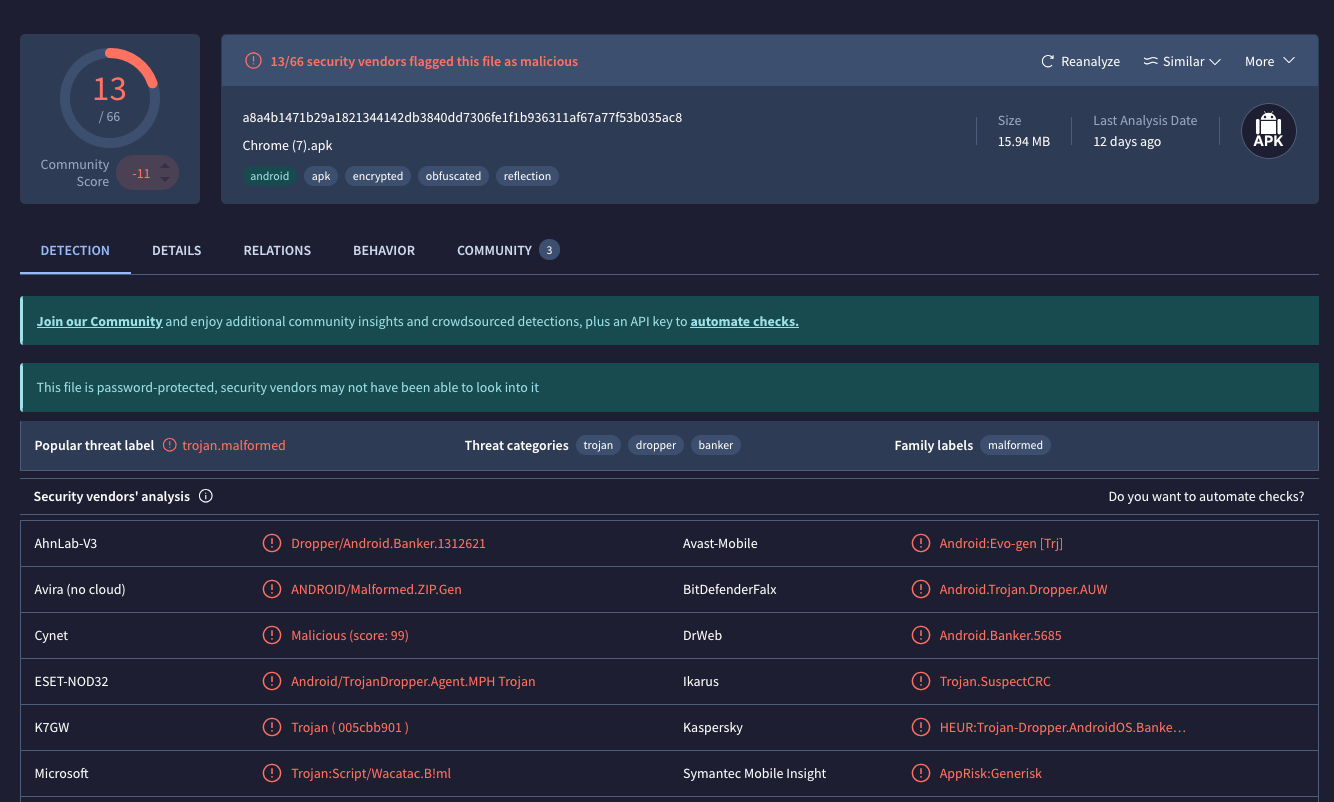Expand the More options dropdown

pyautogui.click(x=1269, y=62)
